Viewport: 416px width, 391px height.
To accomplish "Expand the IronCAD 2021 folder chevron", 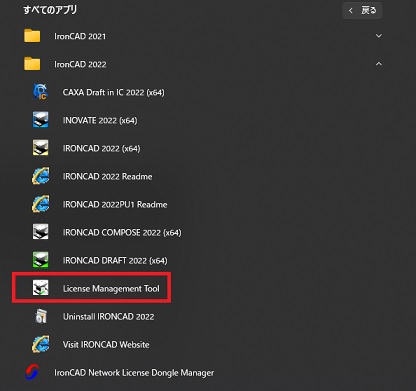I will [379, 36].
